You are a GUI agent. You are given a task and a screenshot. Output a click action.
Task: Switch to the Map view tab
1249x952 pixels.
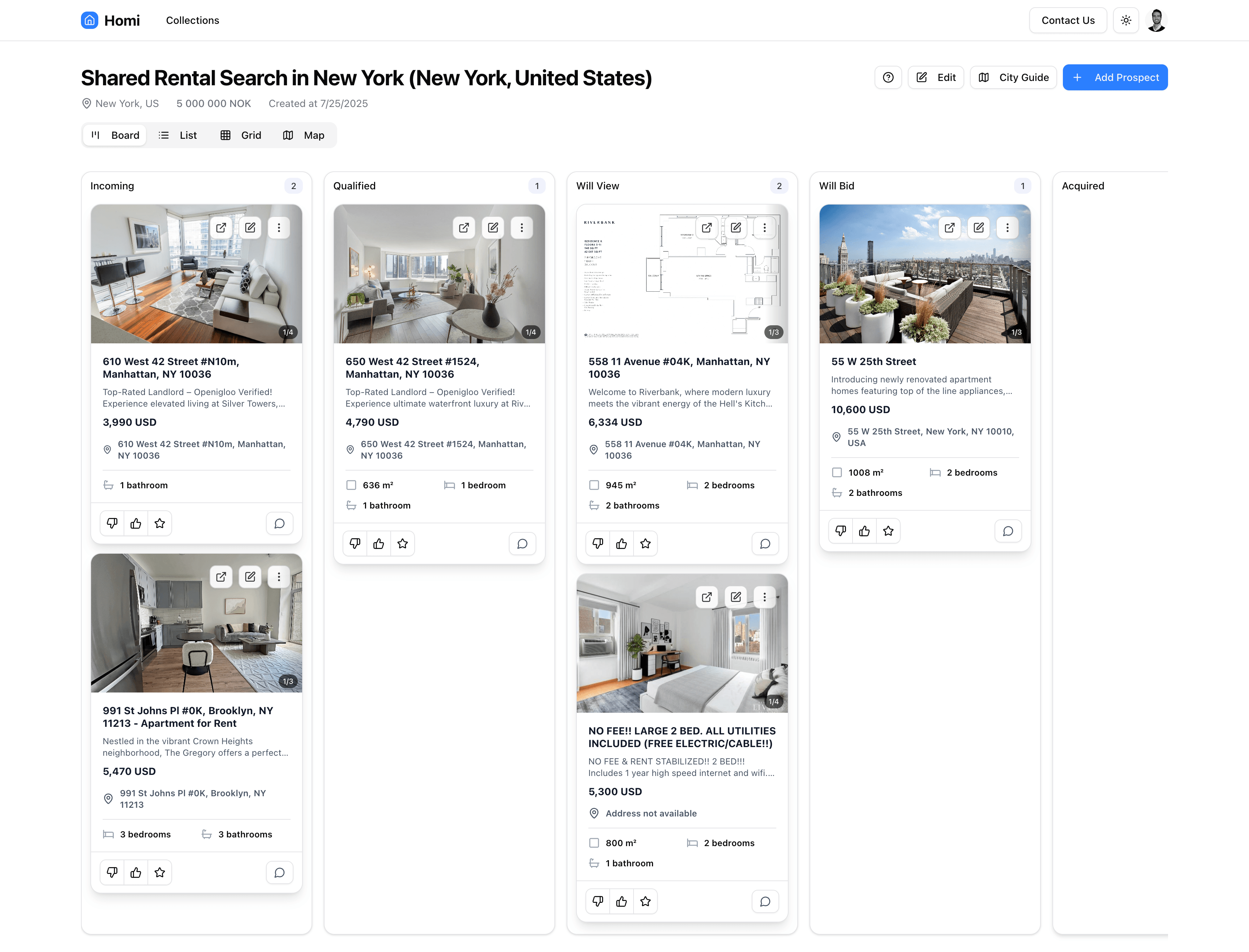[x=304, y=135]
